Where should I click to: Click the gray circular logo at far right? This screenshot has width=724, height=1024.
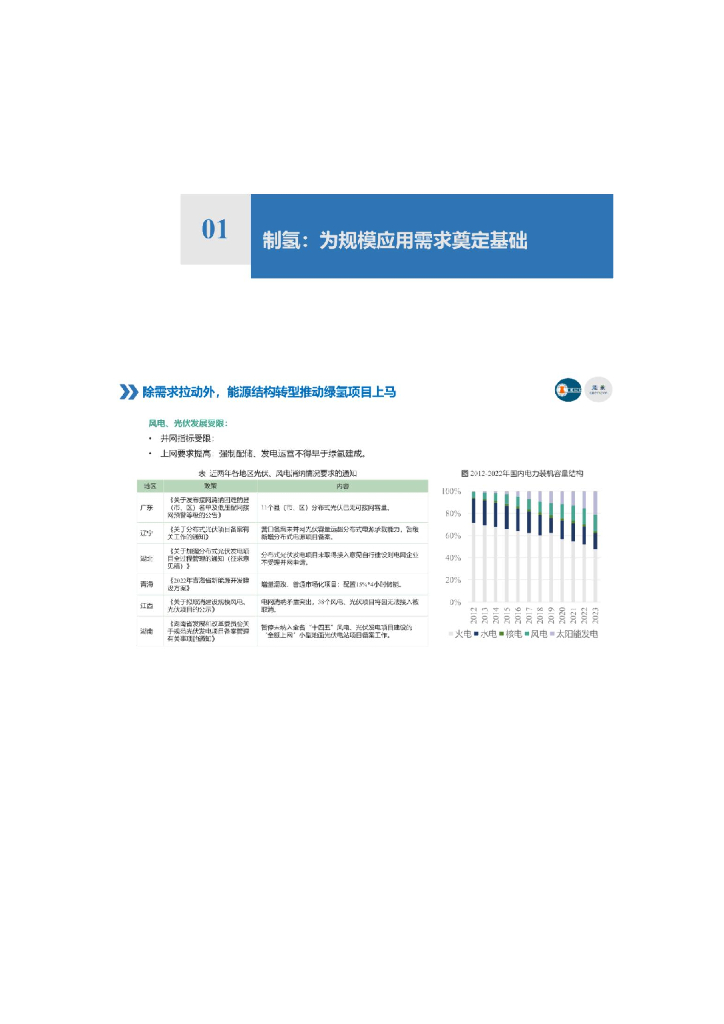pyautogui.click(x=598, y=390)
